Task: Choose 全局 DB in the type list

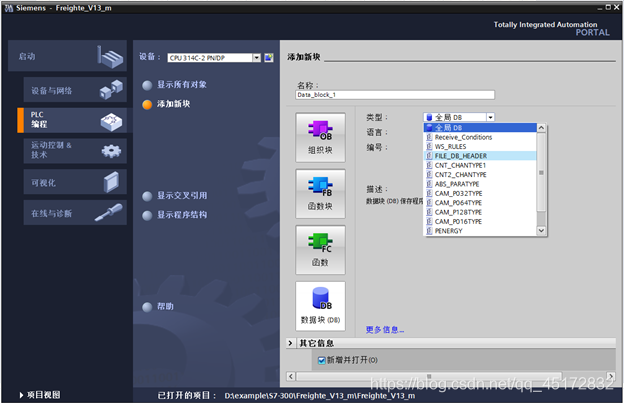Action: (x=480, y=127)
